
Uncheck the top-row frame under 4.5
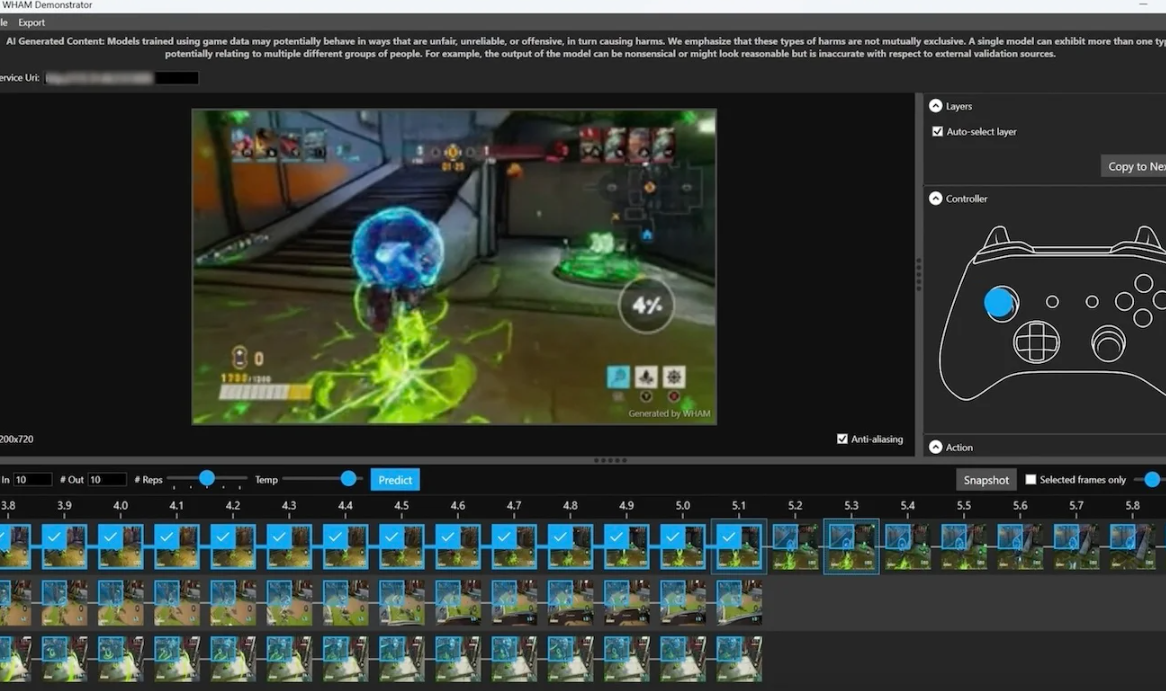tap(391, 536)
